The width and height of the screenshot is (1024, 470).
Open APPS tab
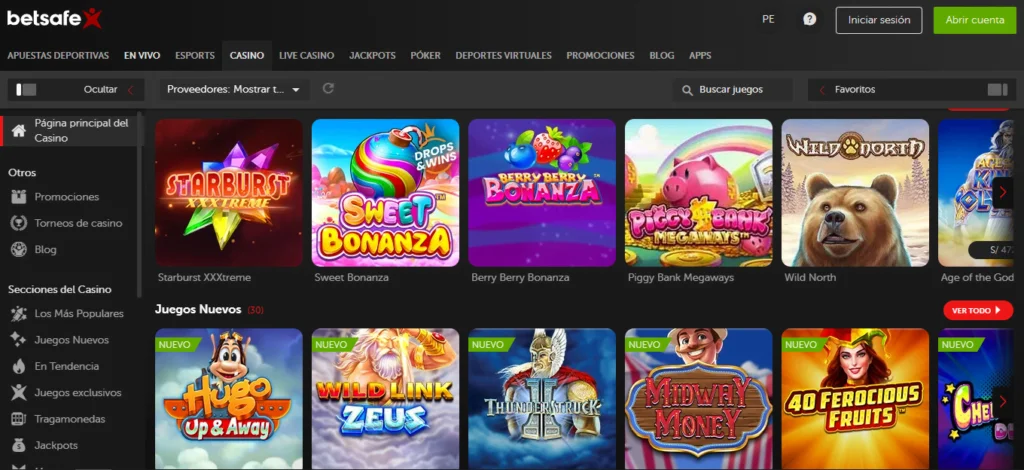(x=700, y=55)
